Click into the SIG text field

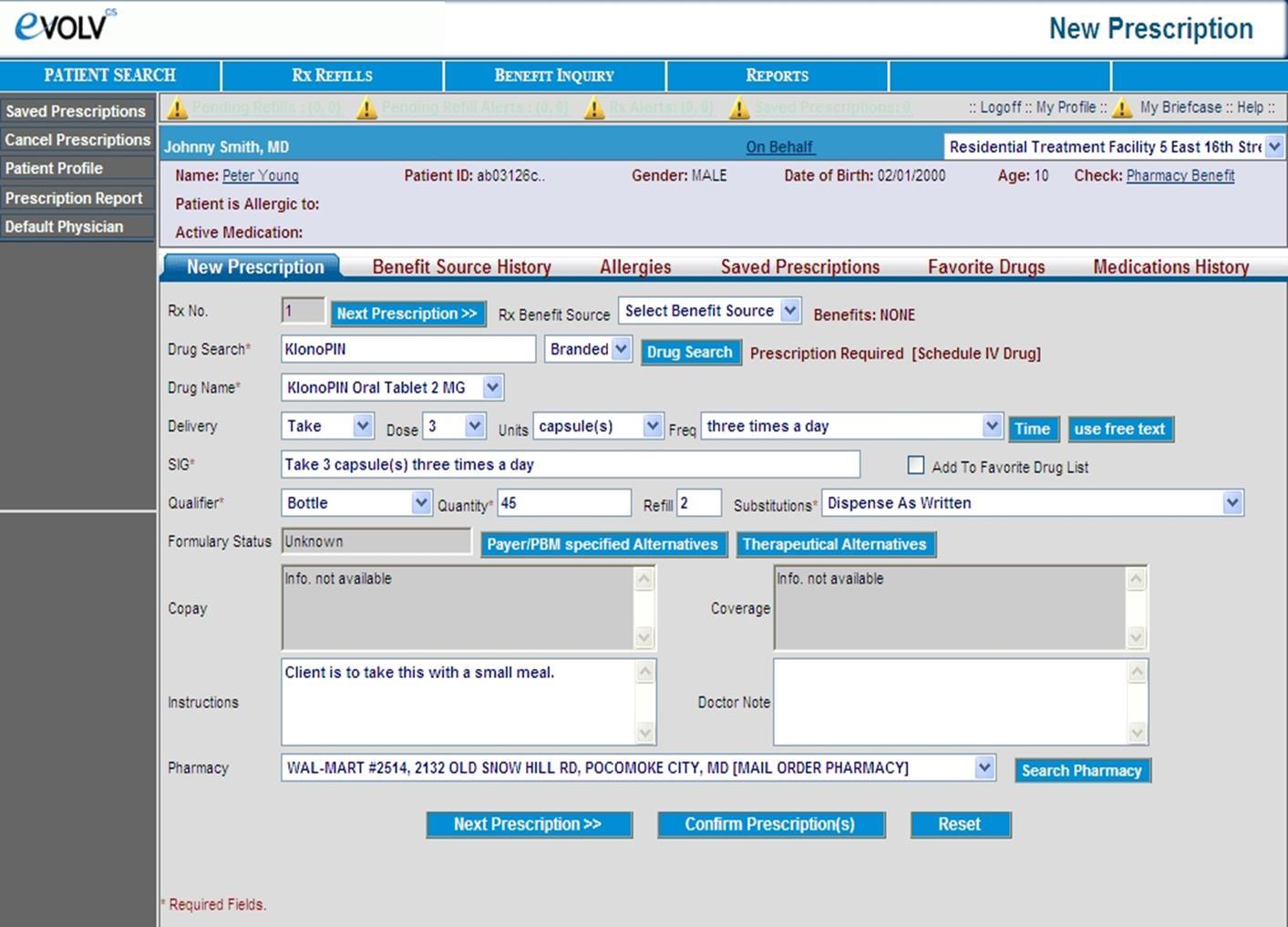[571, 464]
